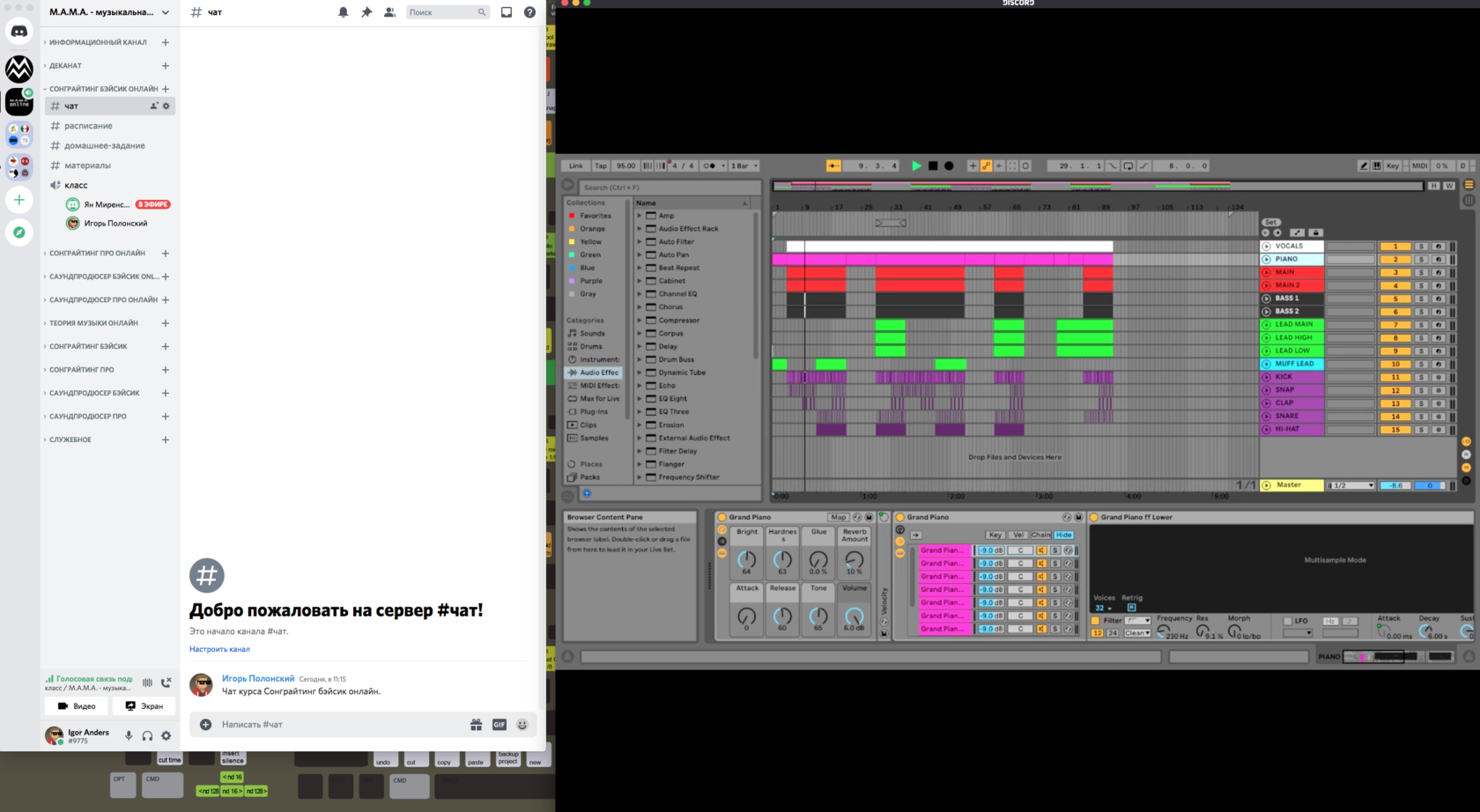Image resolution: width=1480 pixels, height=812 pixels.
Task: Click the gift icon in the message bar
Action: pos(476,724)
